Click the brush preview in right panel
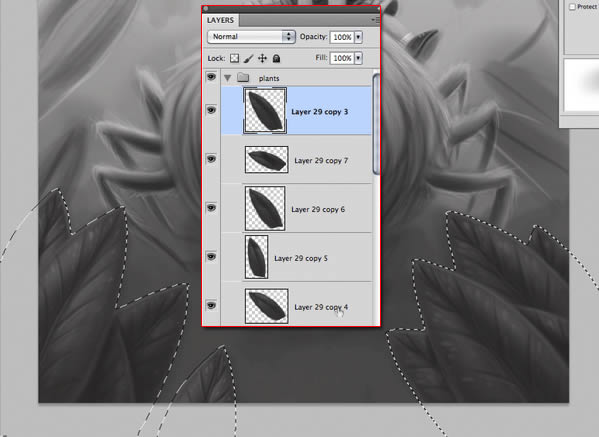Viewport: 599px width, 437px height. (581, 85)
